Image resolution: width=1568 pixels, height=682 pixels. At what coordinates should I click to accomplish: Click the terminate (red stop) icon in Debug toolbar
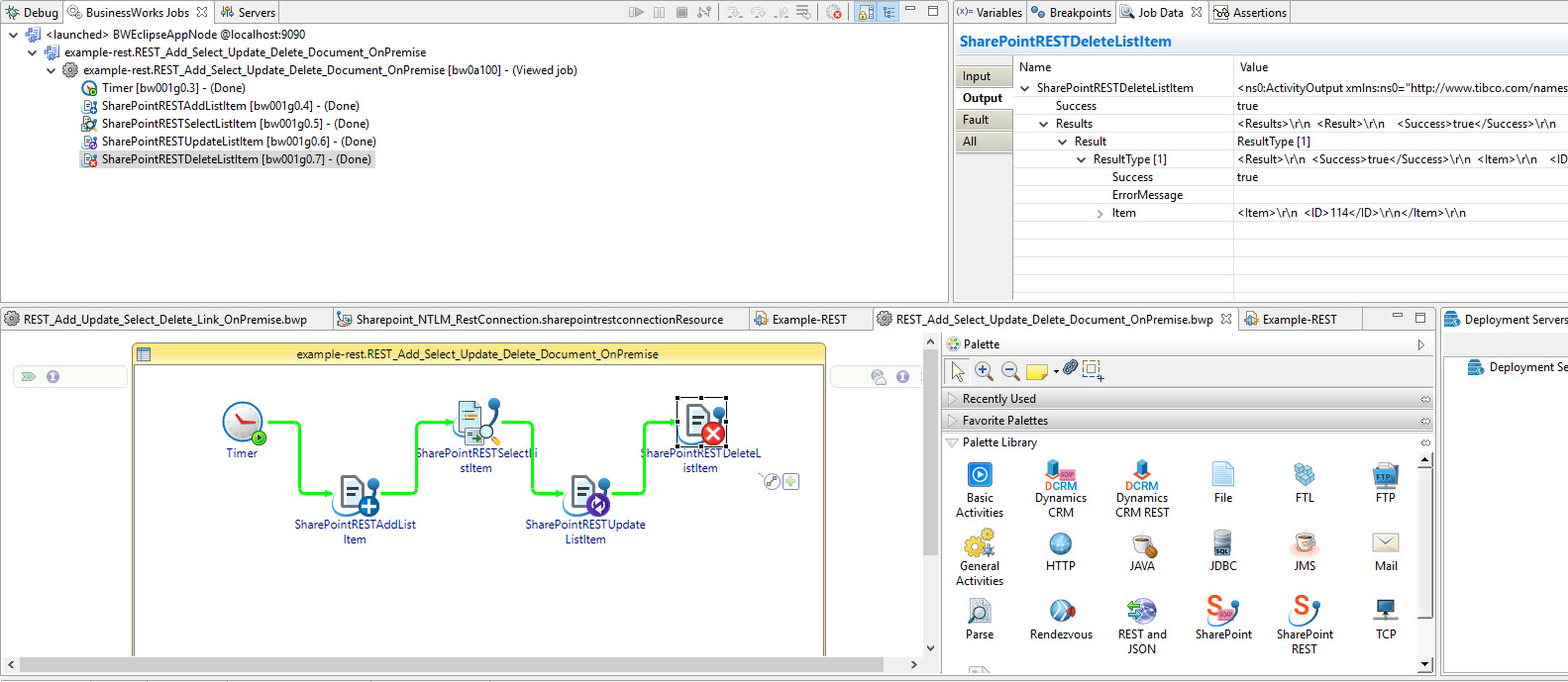(x=834, y=12)
